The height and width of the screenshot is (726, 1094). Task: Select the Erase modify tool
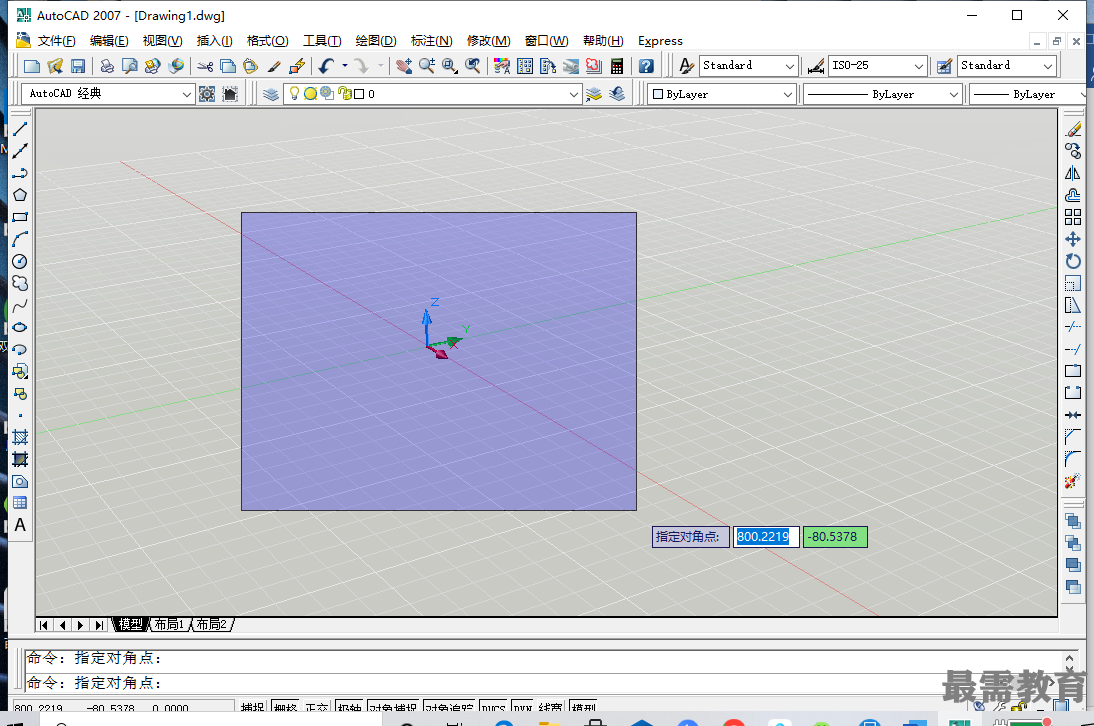(1073, 129)
